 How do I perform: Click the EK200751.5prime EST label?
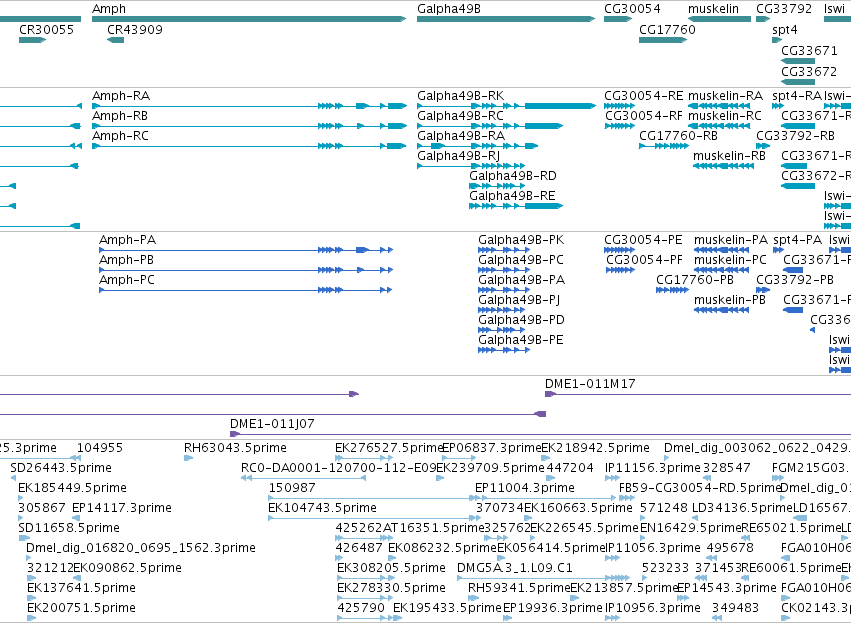(x=81, y=608)
